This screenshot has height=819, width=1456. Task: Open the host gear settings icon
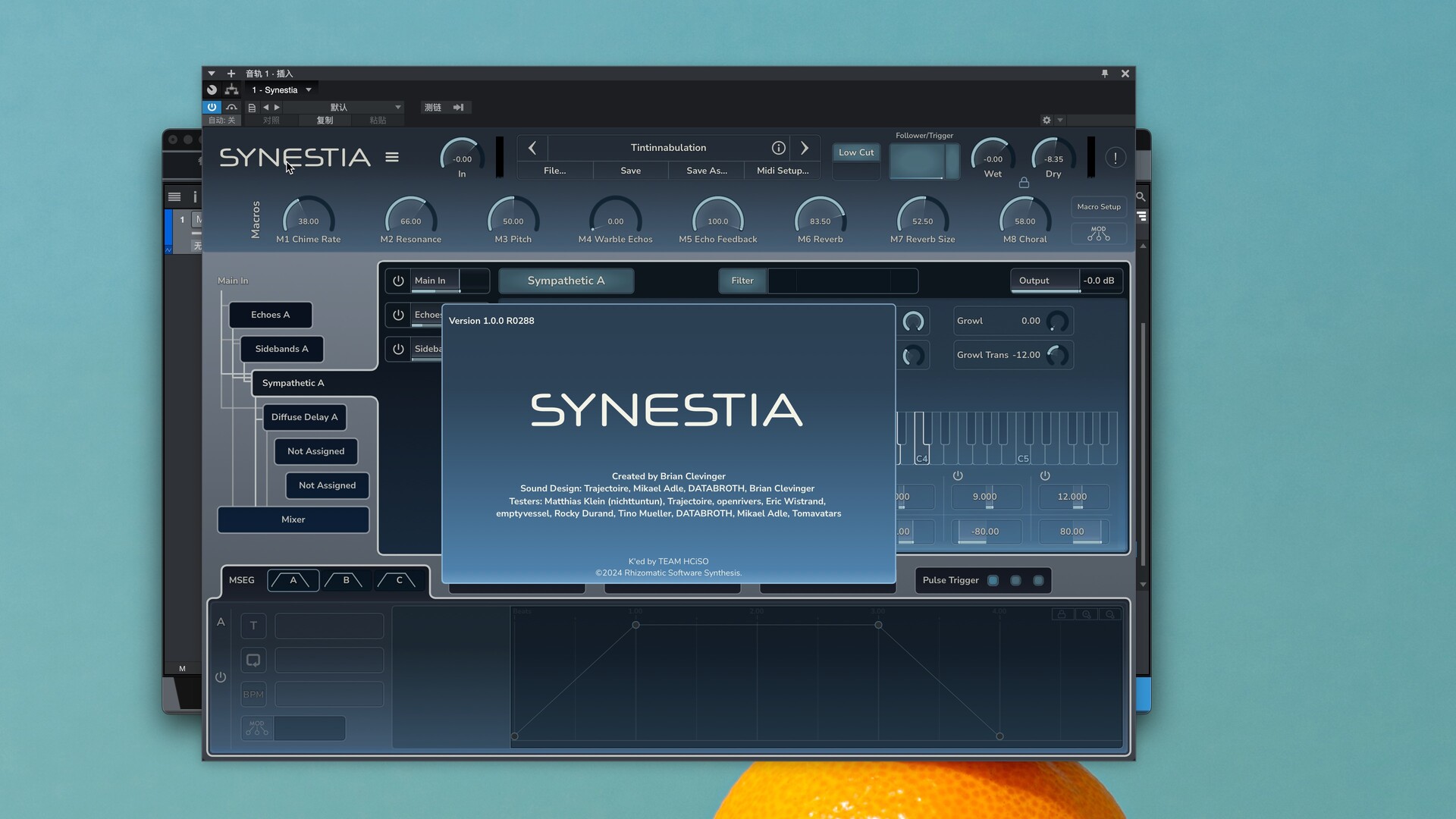(x=1046, y=120)
